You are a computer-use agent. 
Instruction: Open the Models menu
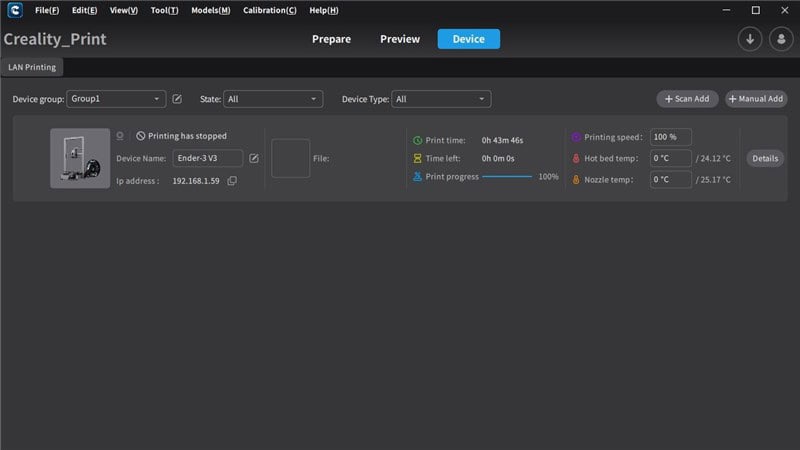(211, 10)
